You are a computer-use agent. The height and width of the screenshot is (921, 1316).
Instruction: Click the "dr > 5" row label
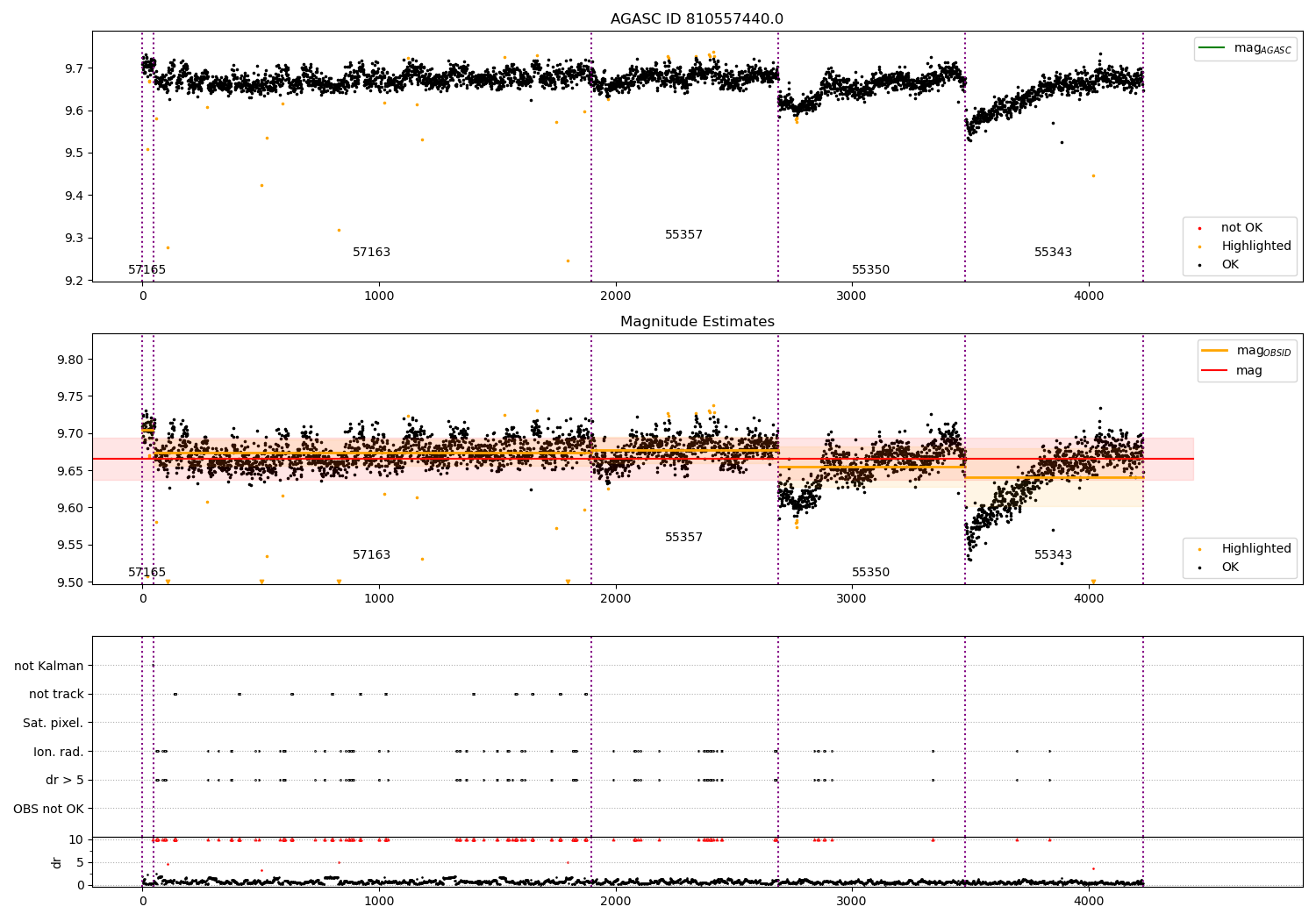65,781
